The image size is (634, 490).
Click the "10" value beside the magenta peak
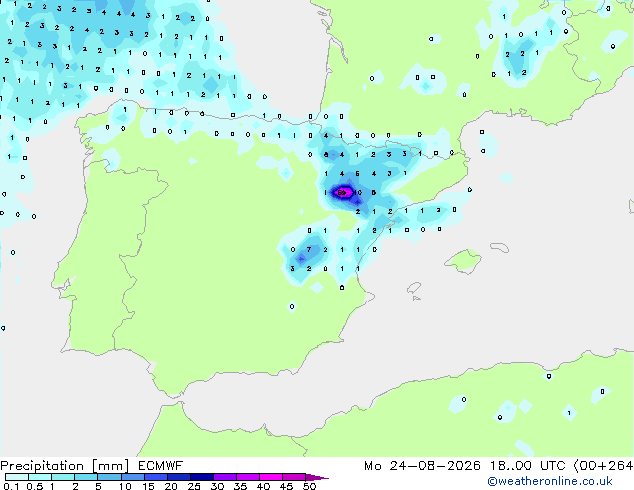[x=358, y=192]
